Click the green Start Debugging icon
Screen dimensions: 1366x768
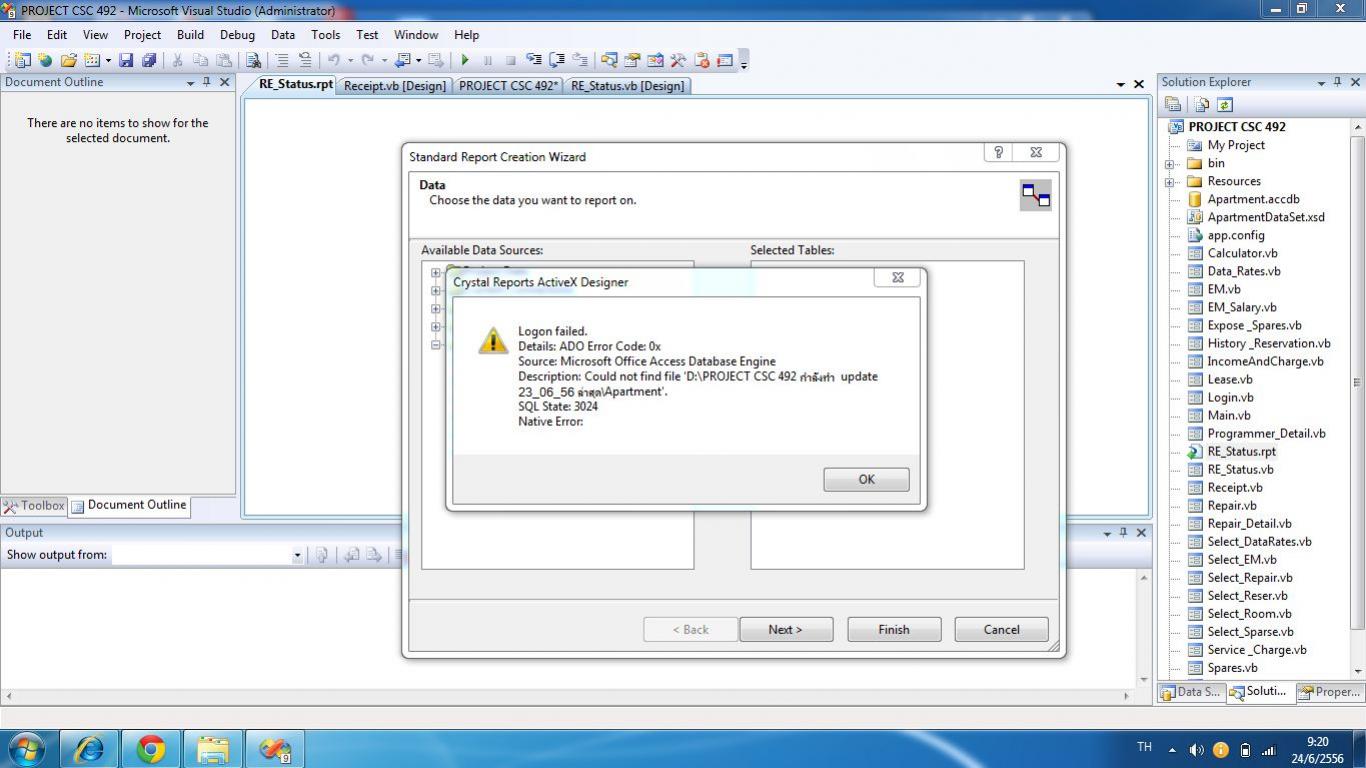point(465,60)
